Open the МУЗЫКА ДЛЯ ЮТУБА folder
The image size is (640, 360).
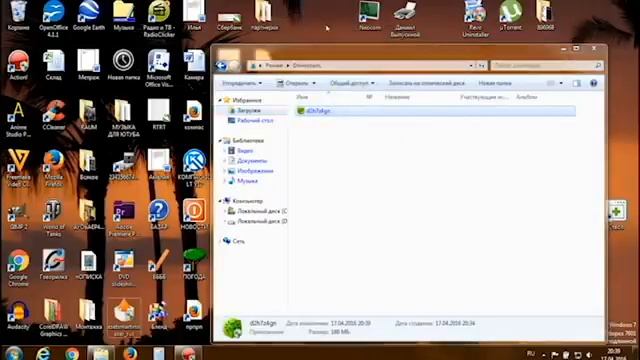click(x=124, y=118)
